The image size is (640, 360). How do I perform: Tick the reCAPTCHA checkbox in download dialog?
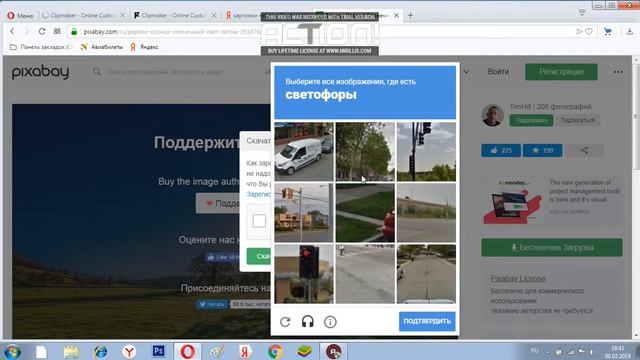(259, 221)
